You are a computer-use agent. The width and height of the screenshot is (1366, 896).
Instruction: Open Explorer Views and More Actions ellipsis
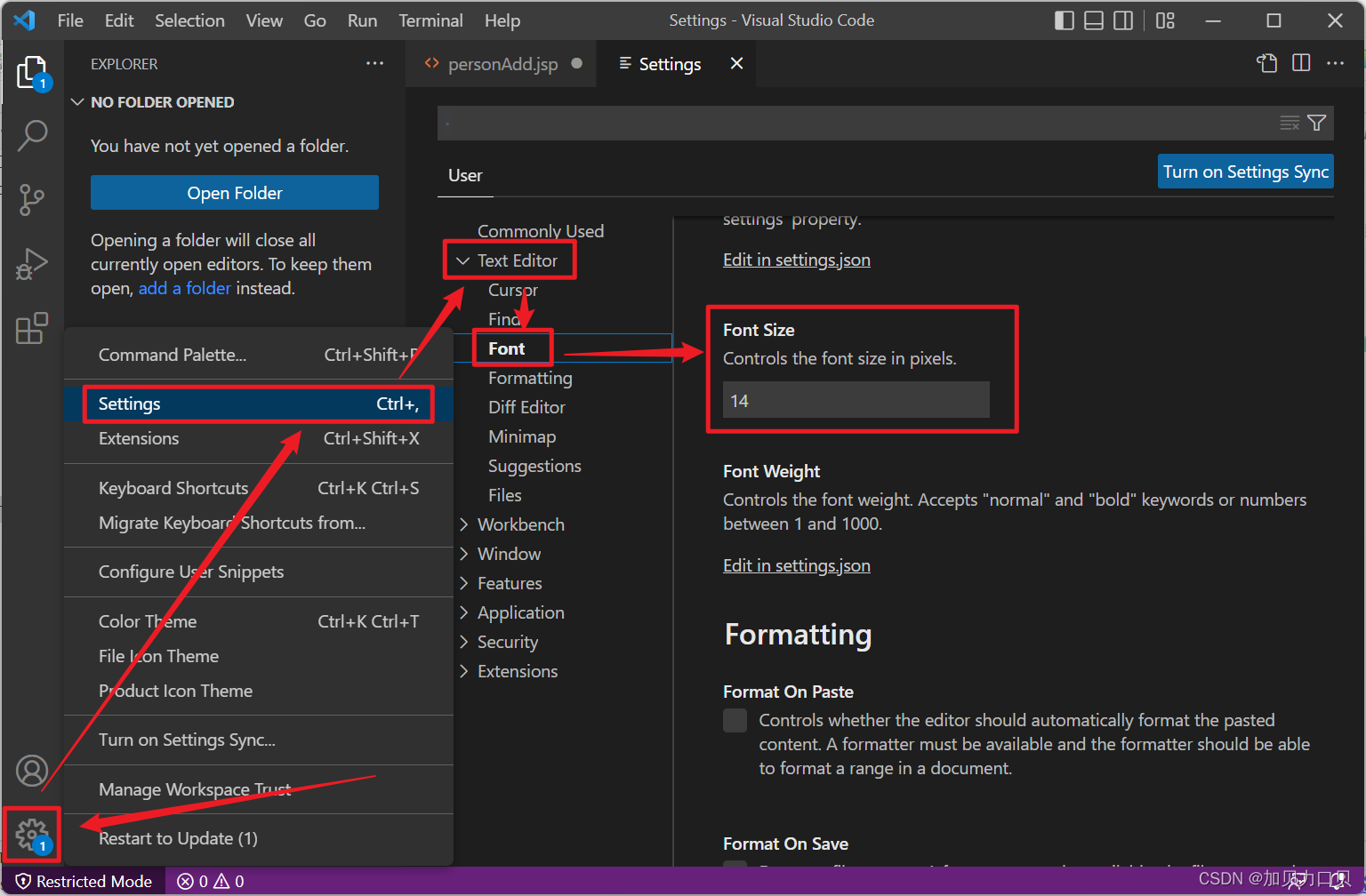pos(374,63)
